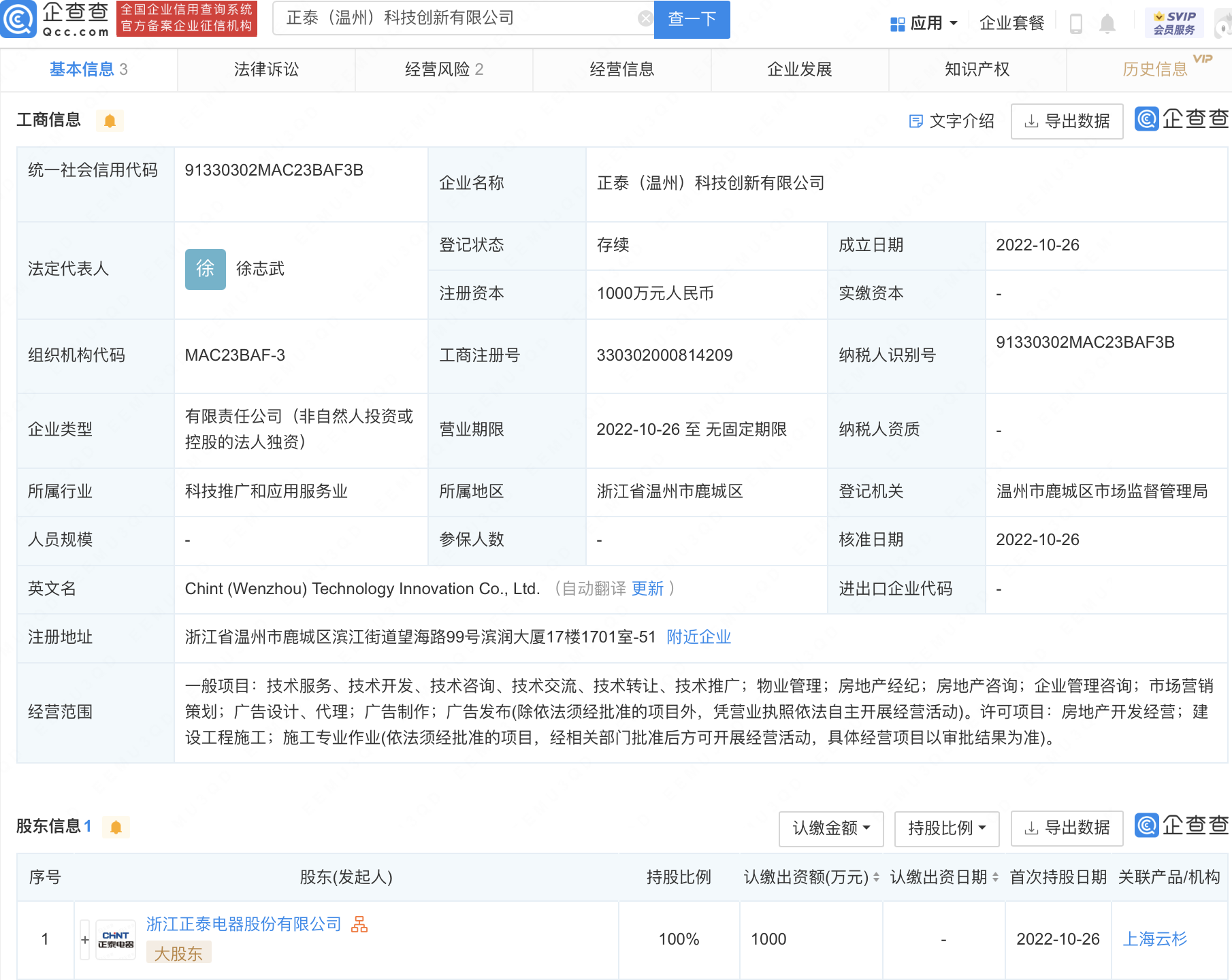1232x980 pixels.
Task: Click 更新 link beside English name
Action: pyautogui.click(x=647, y=589)
